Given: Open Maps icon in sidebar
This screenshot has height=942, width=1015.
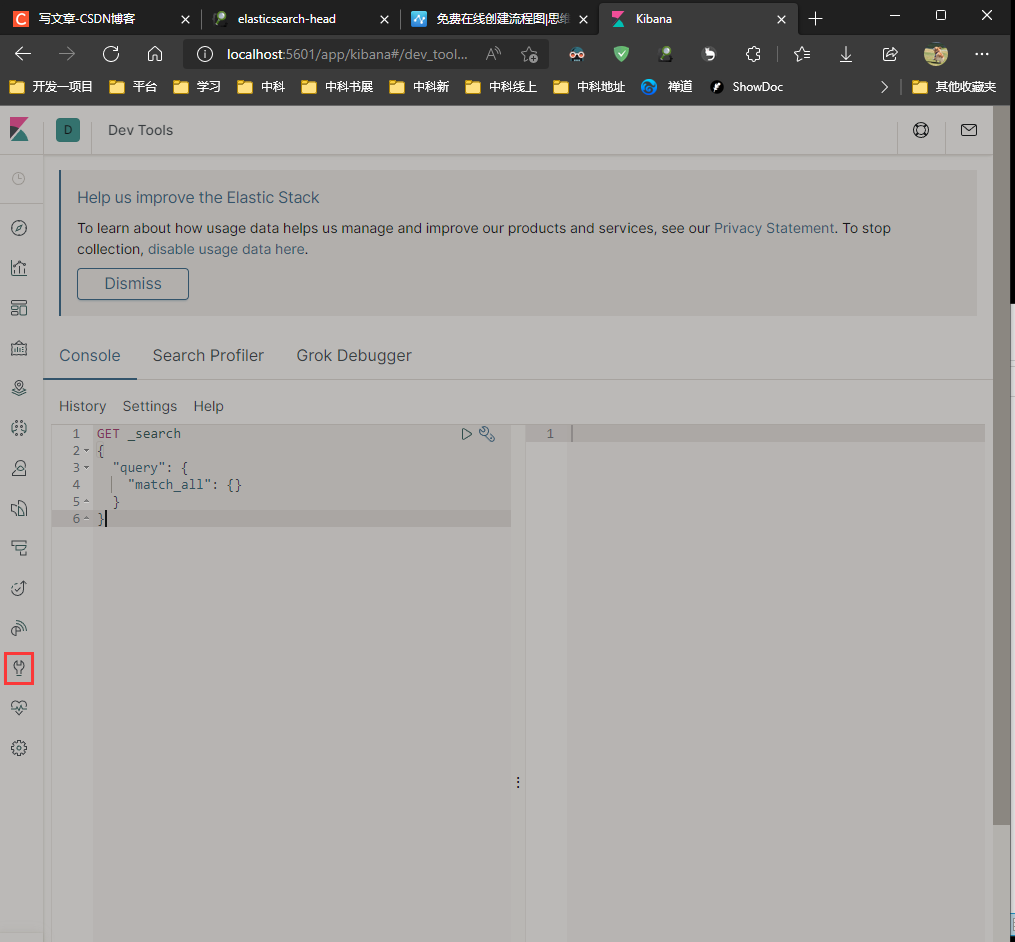Looking at the screenshot, I should point(19,388).
